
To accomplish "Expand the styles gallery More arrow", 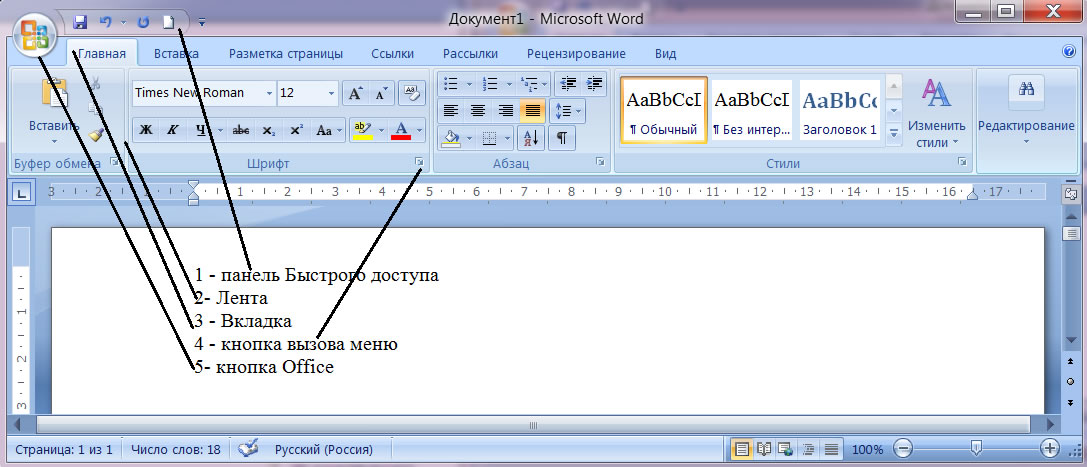I will click(894, 132).
